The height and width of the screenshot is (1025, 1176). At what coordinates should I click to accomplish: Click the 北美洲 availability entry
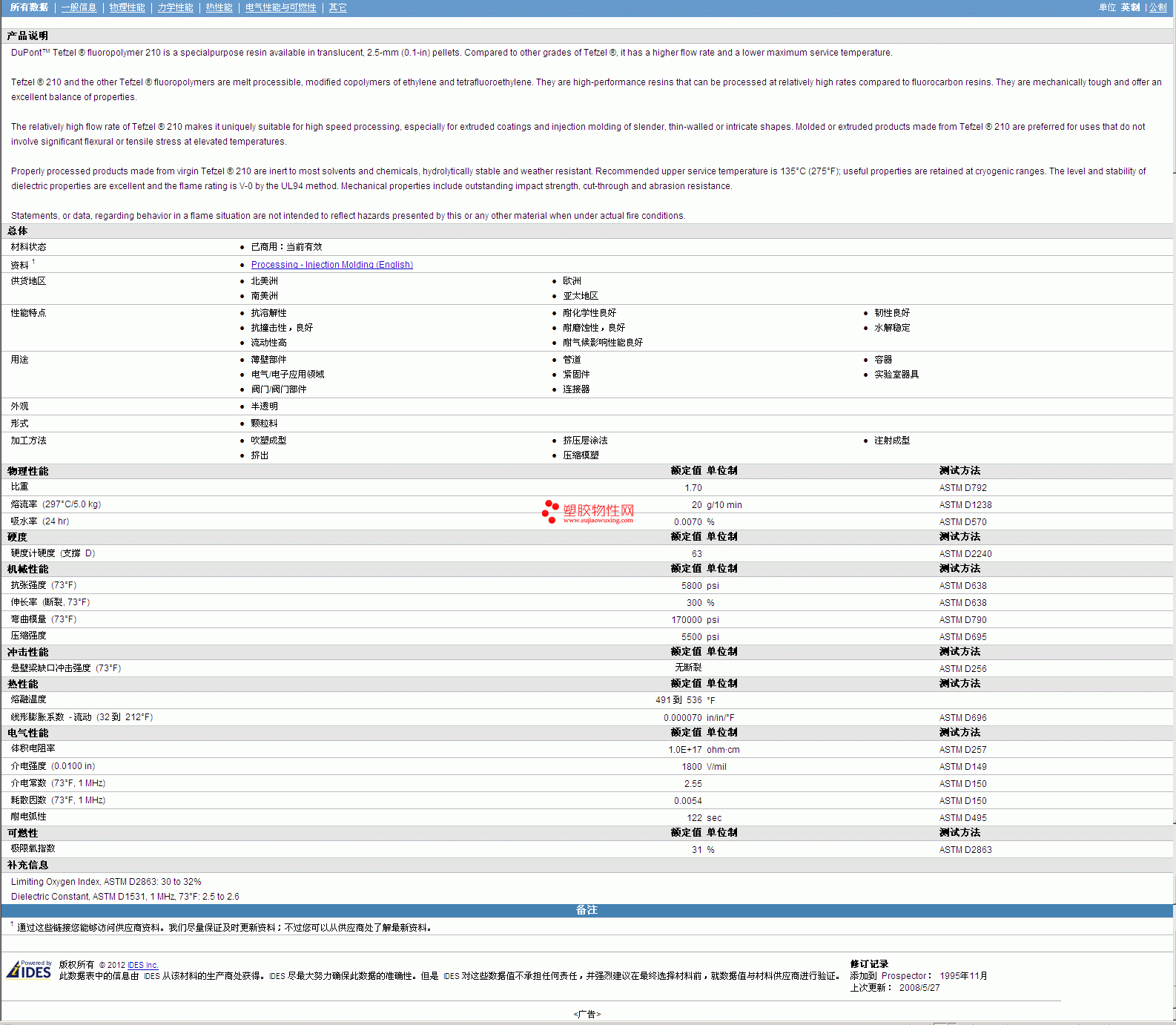(264, 281)
